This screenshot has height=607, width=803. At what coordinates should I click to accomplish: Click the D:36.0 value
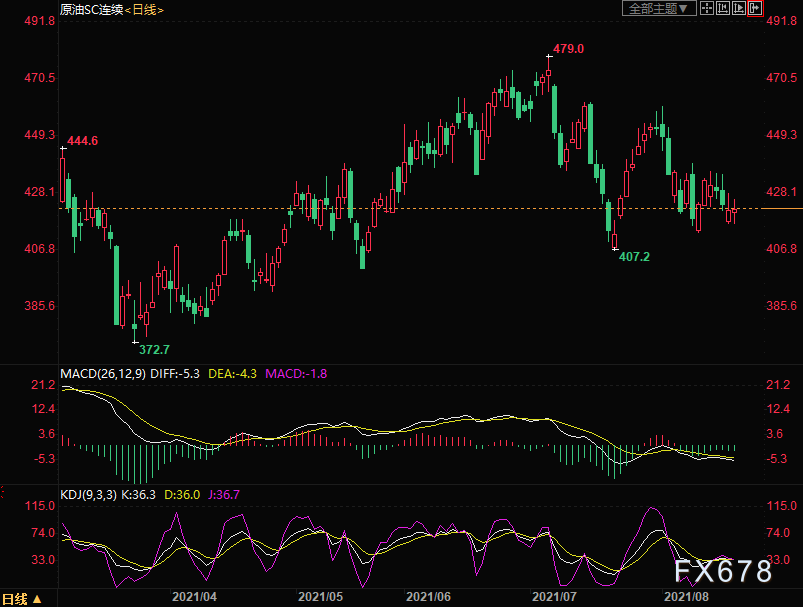pyautogui.click(x=182, y=495)
